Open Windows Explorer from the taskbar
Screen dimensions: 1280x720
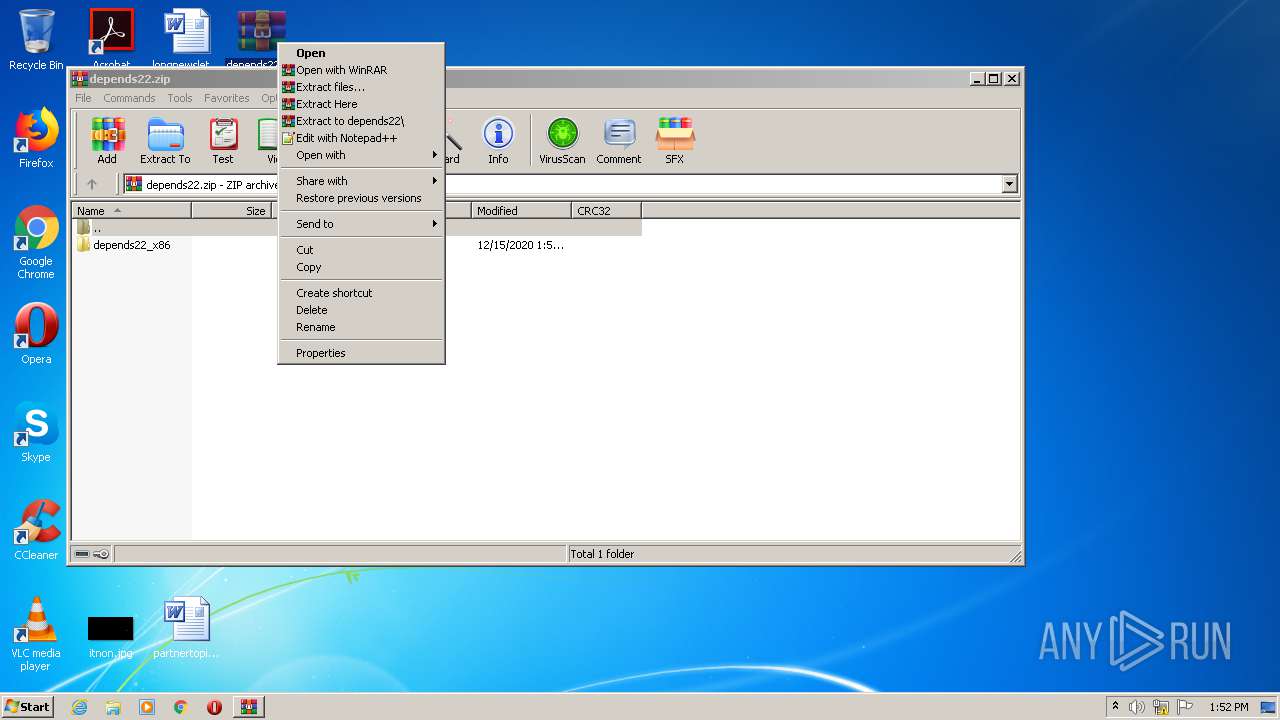[x=113, y=707]
